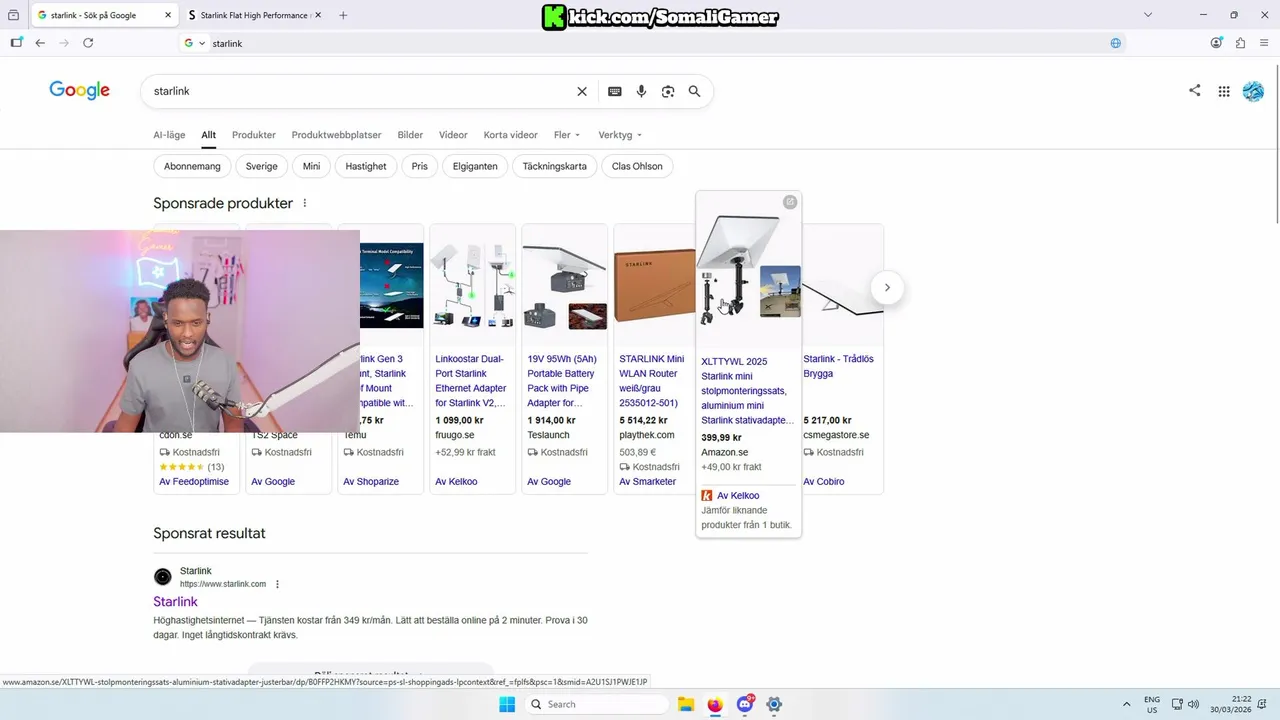1280x720 pixels.
Task: Open the translate page icon in address bar
Action: pyautogui.click(x=1116, y=43)
